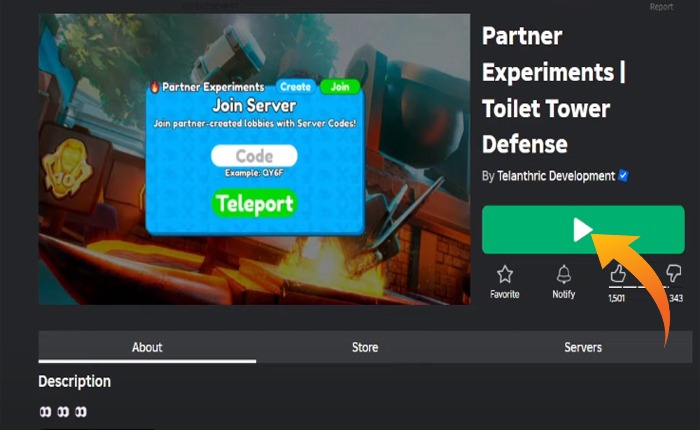Click the Favorite star icon
Viewport: 700px width, 430px height.
[505, 274]
